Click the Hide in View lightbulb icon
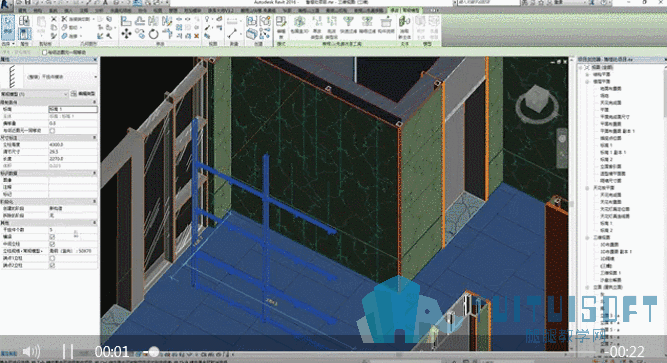 point(208,19)
